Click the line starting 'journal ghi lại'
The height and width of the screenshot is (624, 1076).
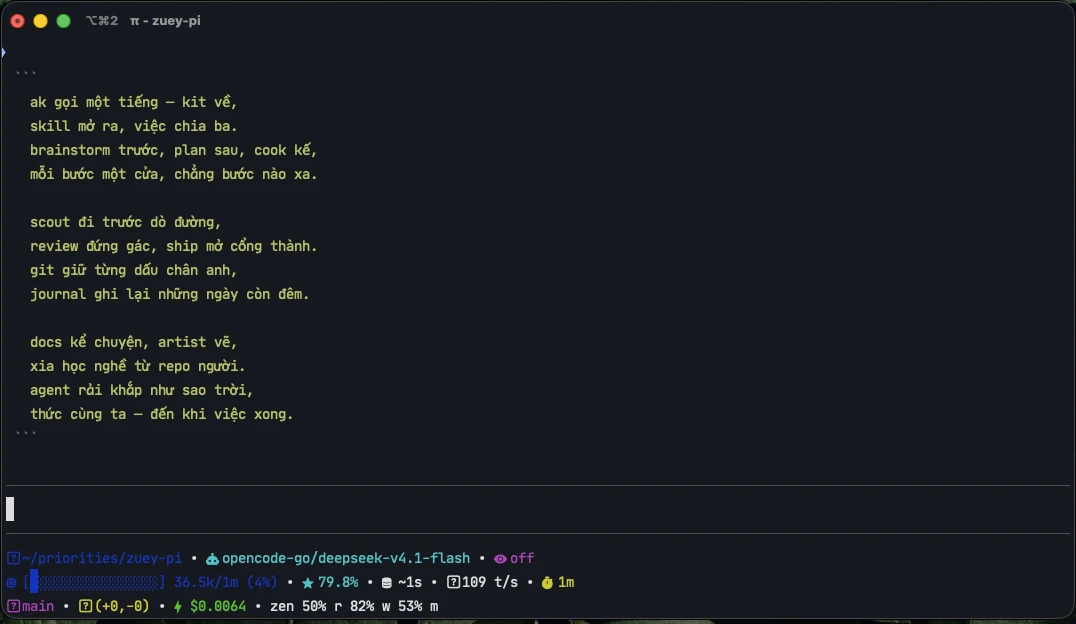(x=169, y=294)
